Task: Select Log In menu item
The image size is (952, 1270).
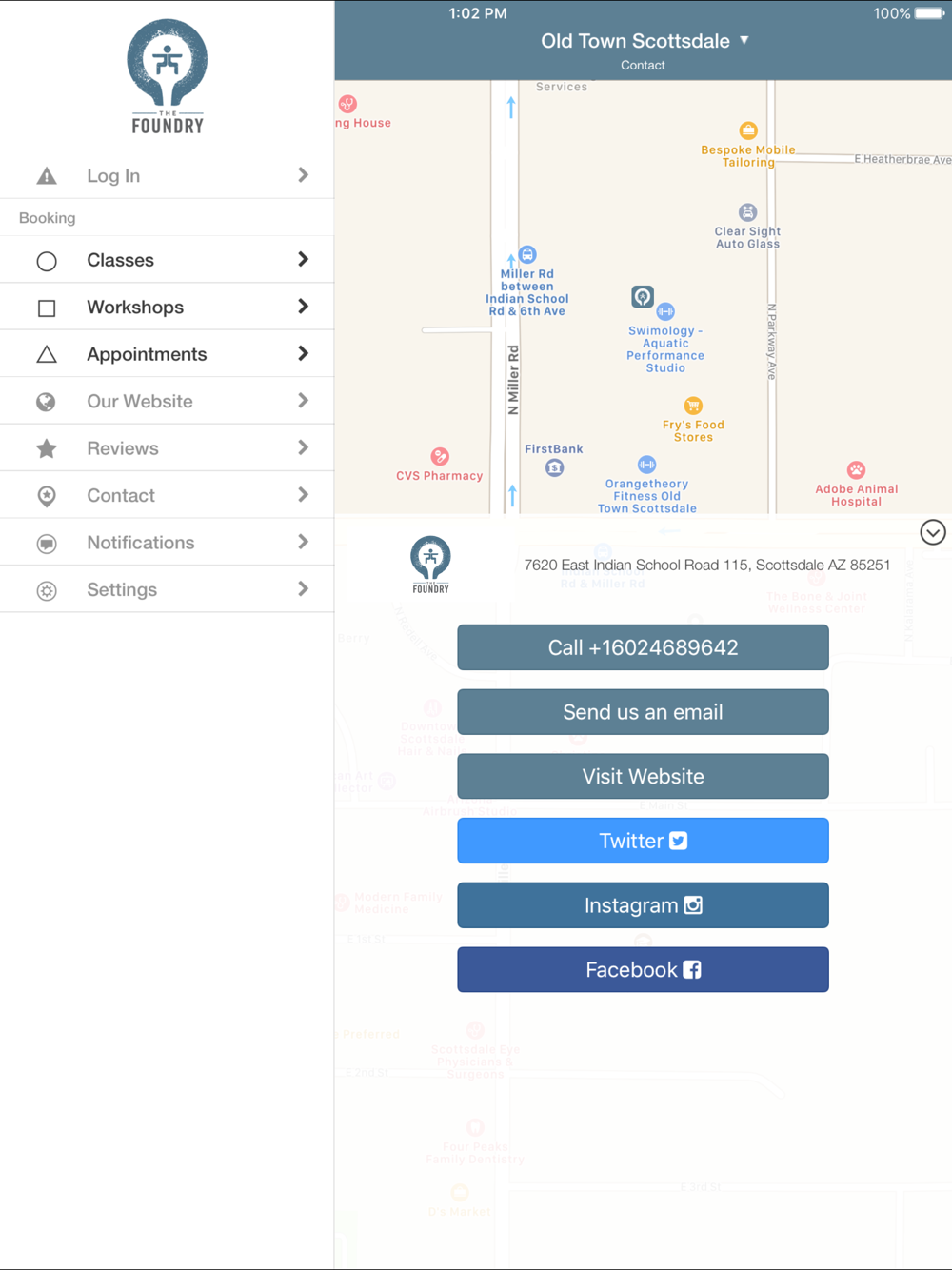Action: [168, 175]
